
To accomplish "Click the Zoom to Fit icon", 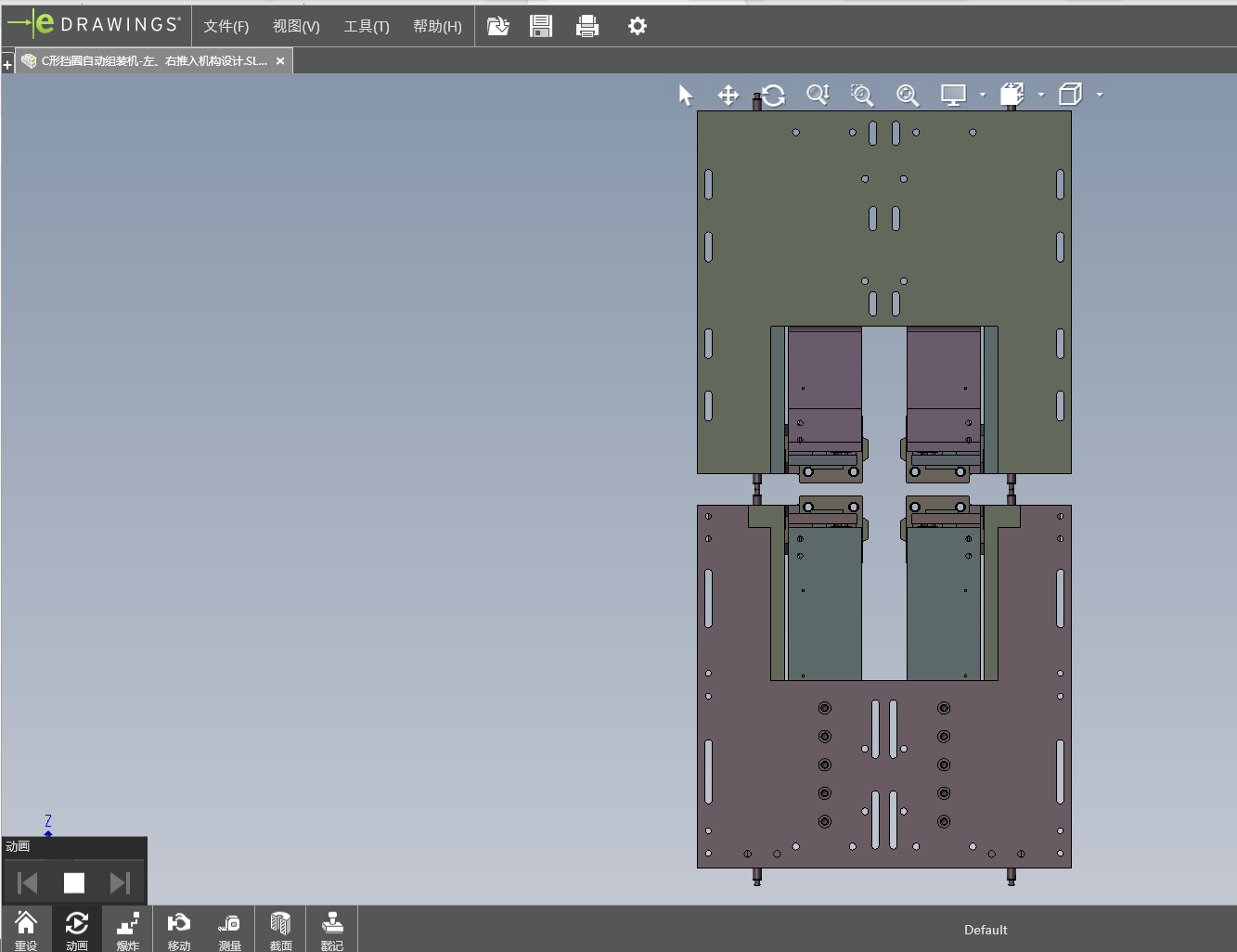I will click(x=907, y=95).
